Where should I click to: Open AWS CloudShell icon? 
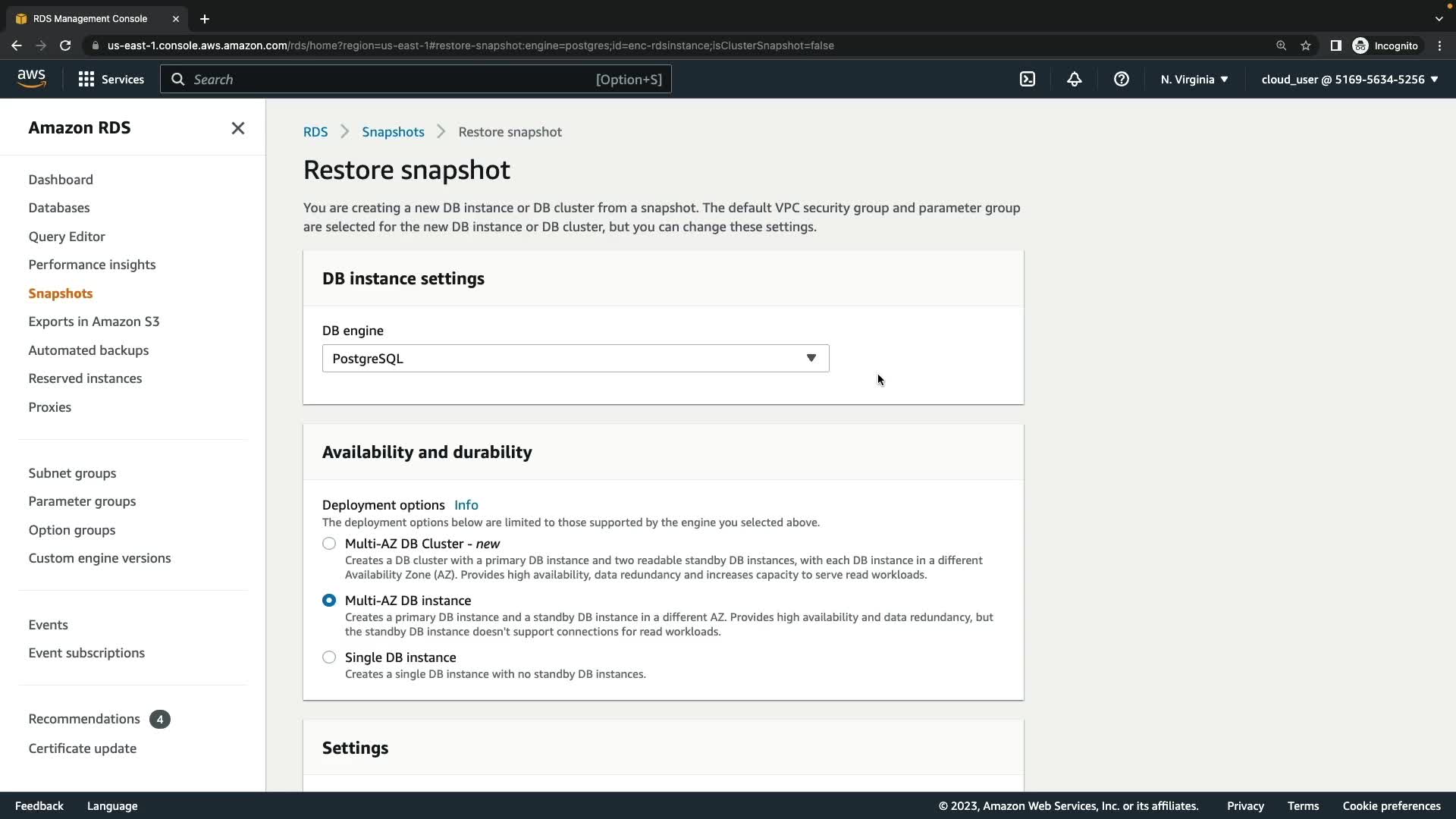(x=1028, y=79)
